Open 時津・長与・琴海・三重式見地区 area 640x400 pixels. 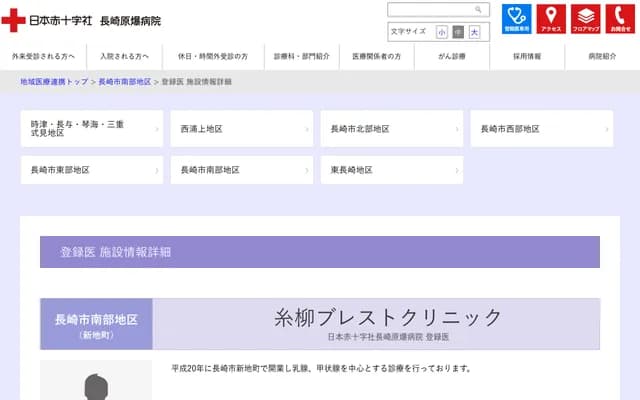pyautogui.click(x=91, y=129)
